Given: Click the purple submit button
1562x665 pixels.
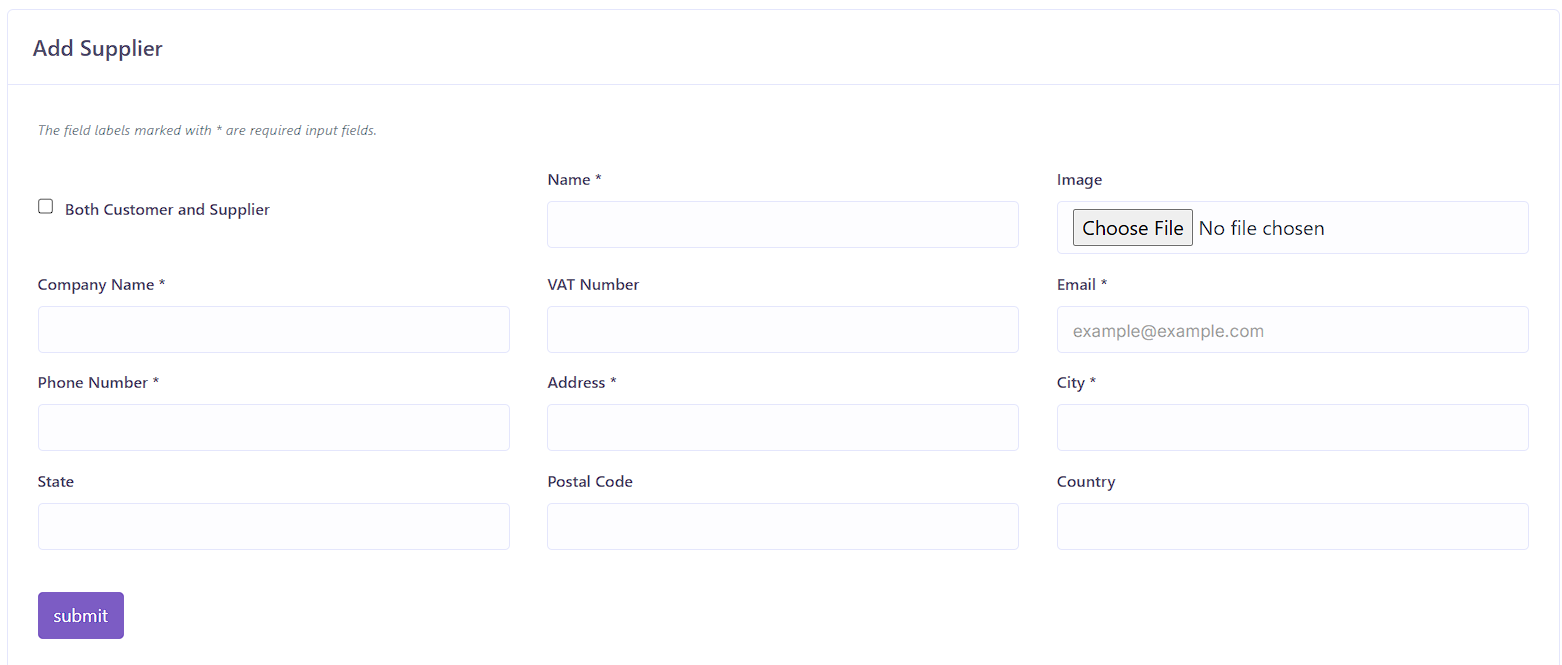Looking at the screenshot, I should point(81,615).
